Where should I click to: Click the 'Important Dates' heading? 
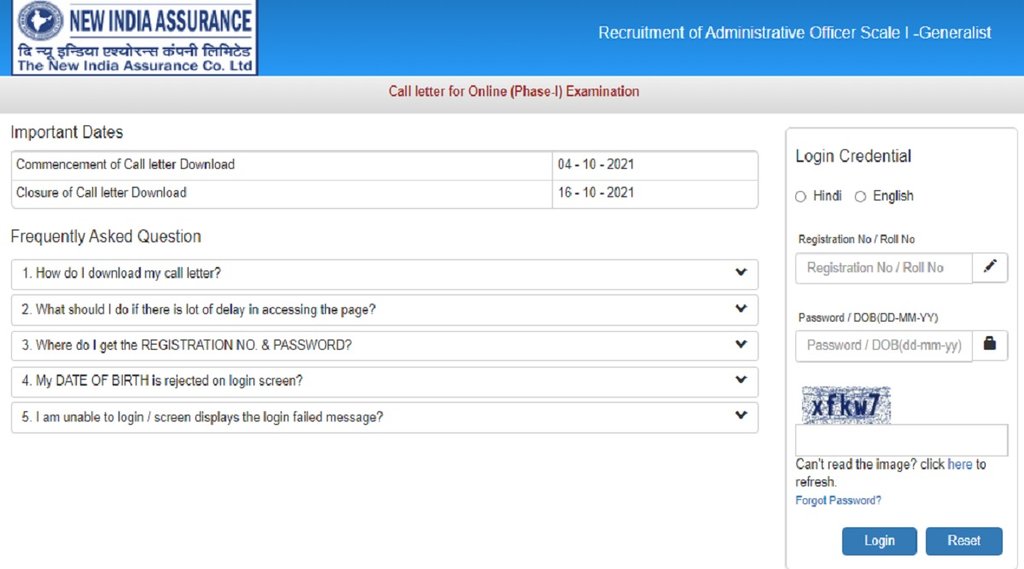[67, 132]
